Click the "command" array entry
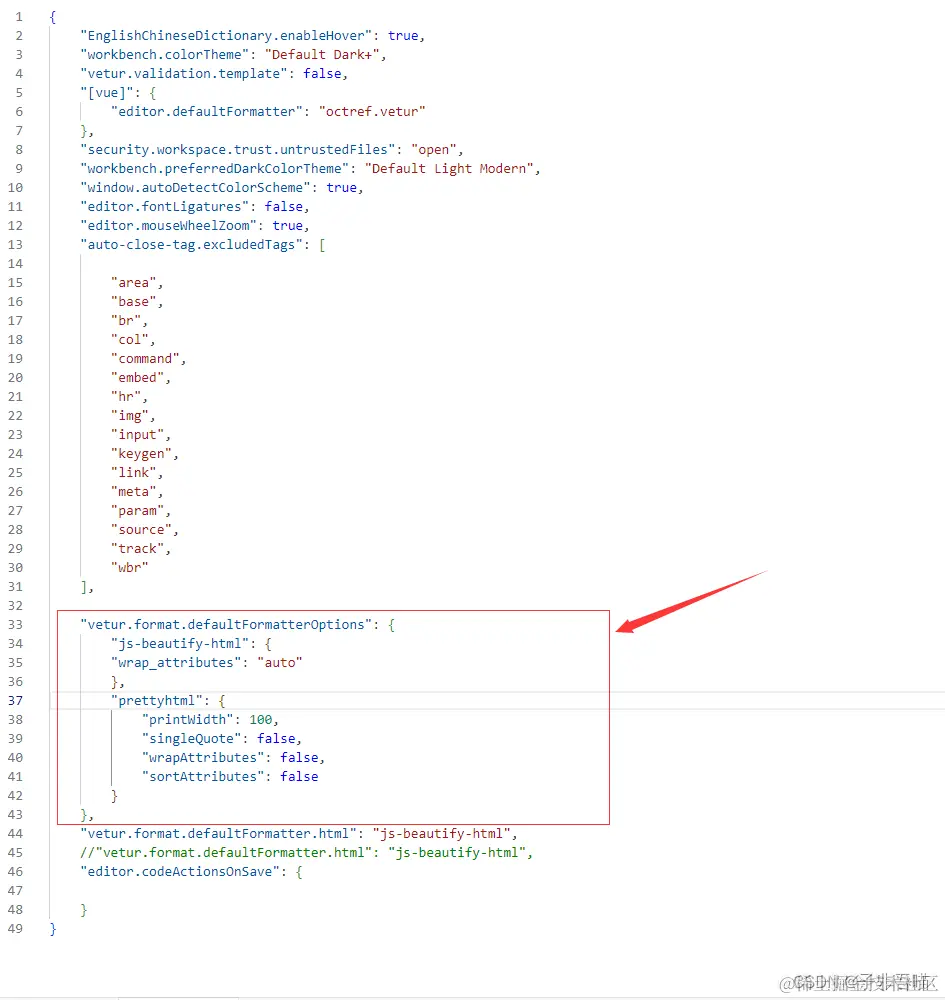The image size is (945, 1000). (x=145, y=359)
